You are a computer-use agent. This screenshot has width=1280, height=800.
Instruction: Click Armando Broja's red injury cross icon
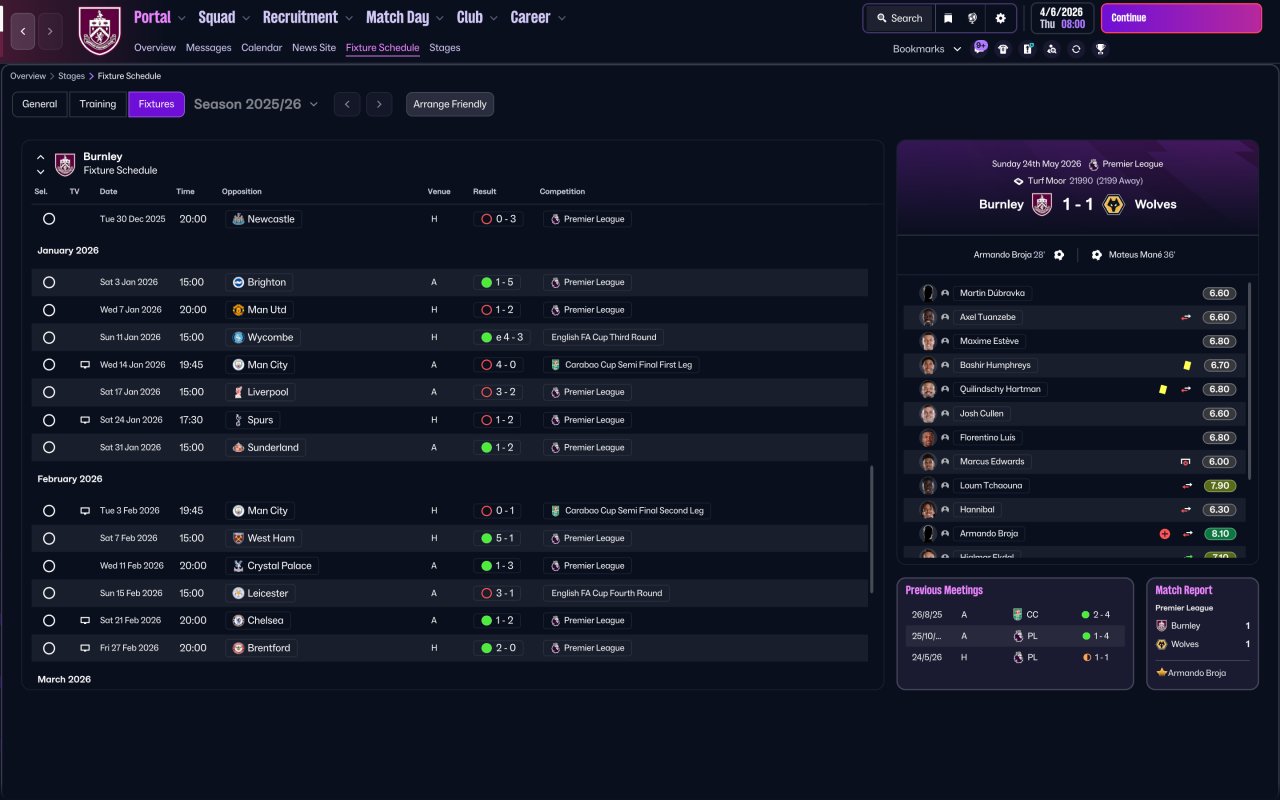click(1164, 534)
